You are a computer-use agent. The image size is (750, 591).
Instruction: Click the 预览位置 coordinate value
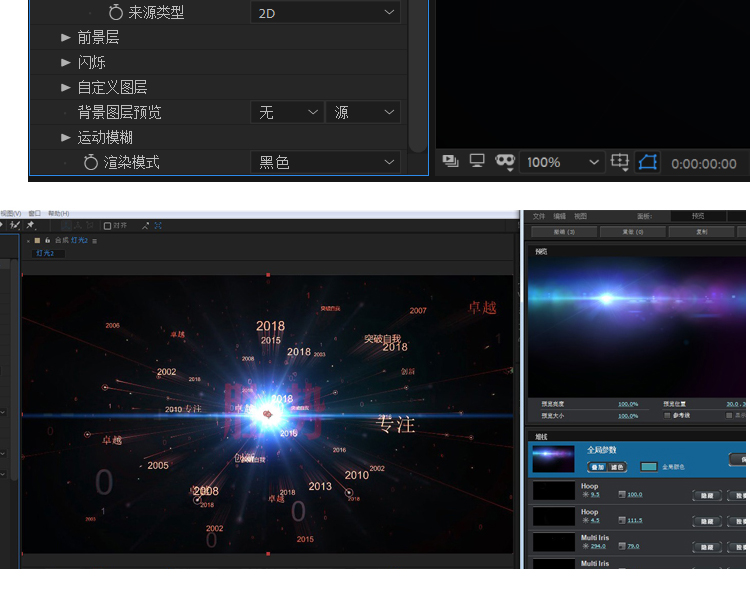click(x=736, y=404)
